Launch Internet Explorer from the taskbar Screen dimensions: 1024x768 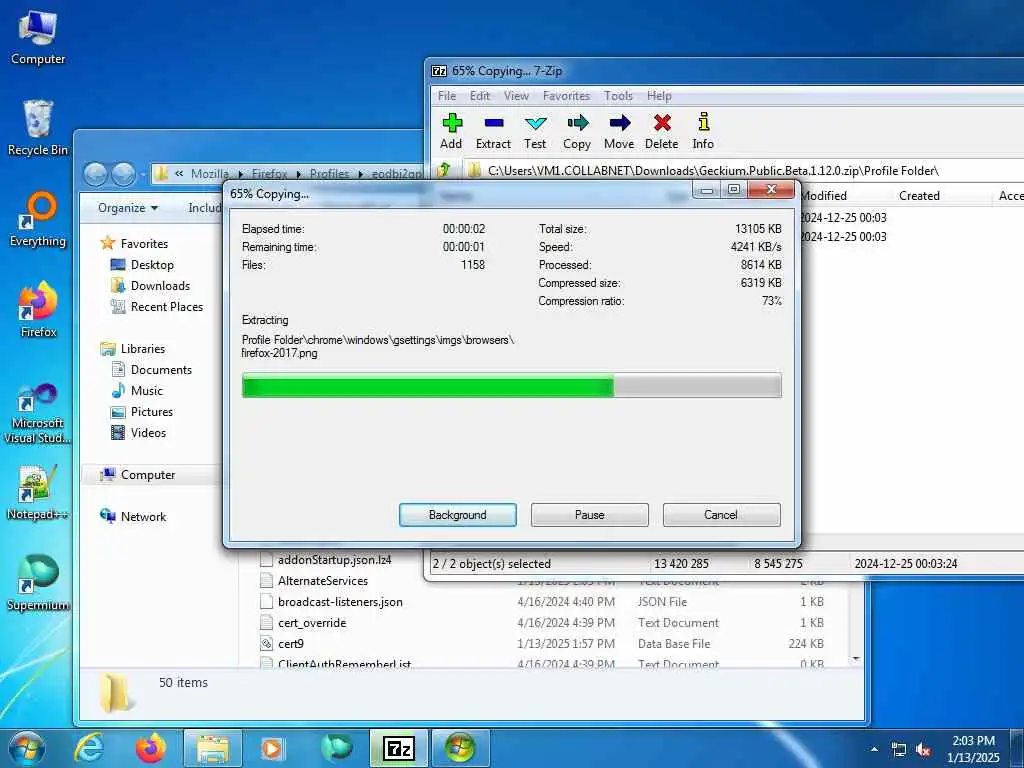[x=89, y=748]
